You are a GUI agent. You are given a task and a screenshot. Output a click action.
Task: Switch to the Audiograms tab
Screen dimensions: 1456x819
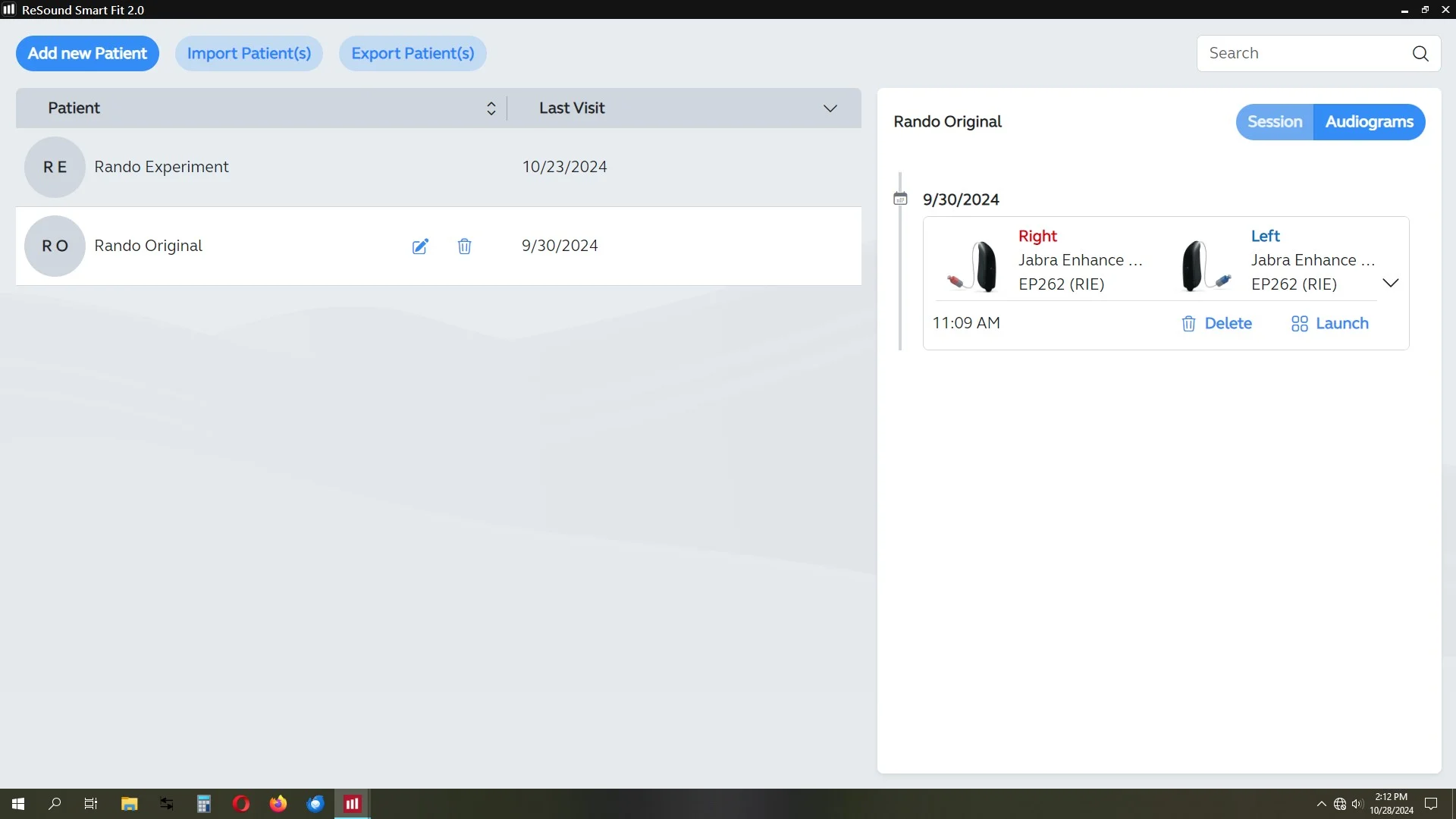point(1369,122)
